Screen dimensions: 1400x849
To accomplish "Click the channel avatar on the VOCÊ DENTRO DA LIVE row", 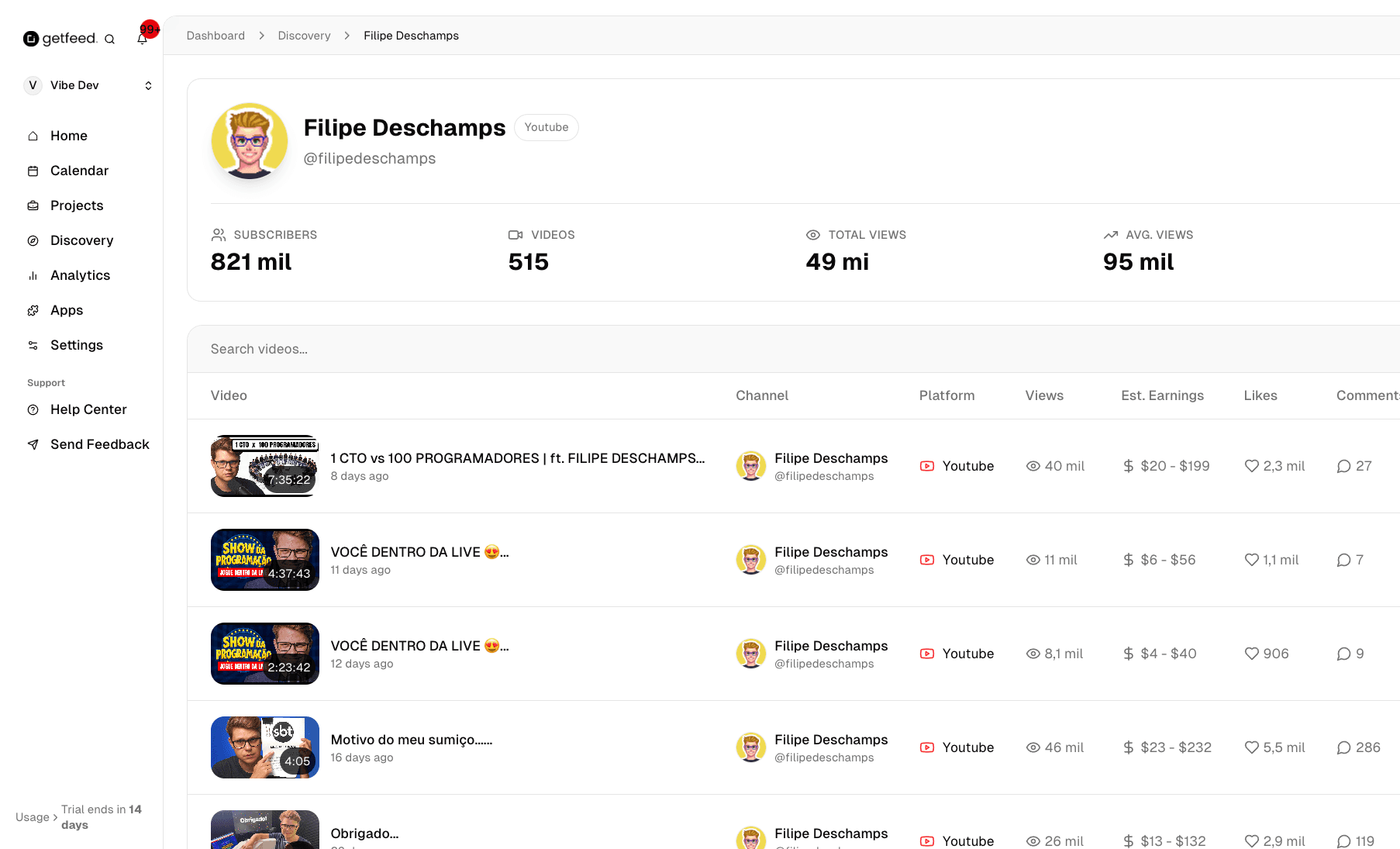I will coord(750,559).
